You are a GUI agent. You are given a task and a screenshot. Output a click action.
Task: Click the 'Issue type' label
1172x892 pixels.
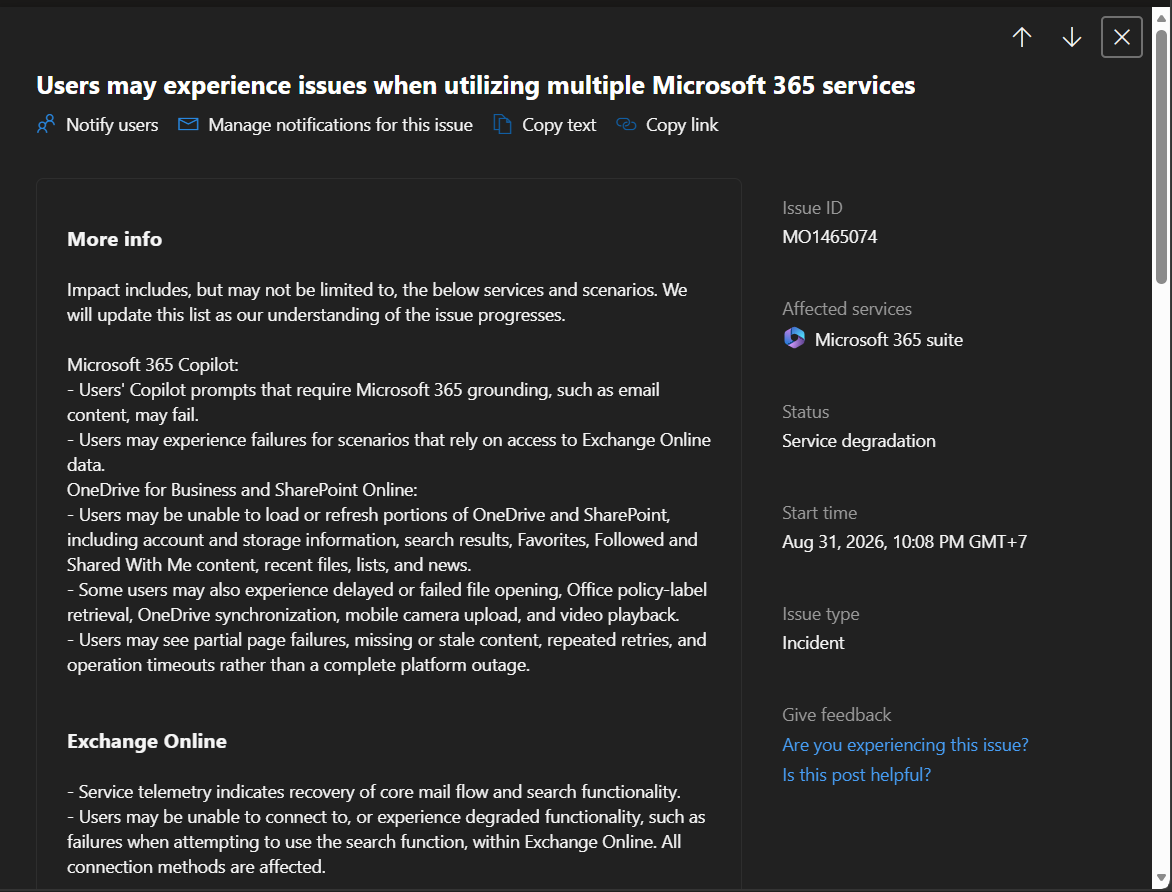pyautogui.click(x=821, y=614)
